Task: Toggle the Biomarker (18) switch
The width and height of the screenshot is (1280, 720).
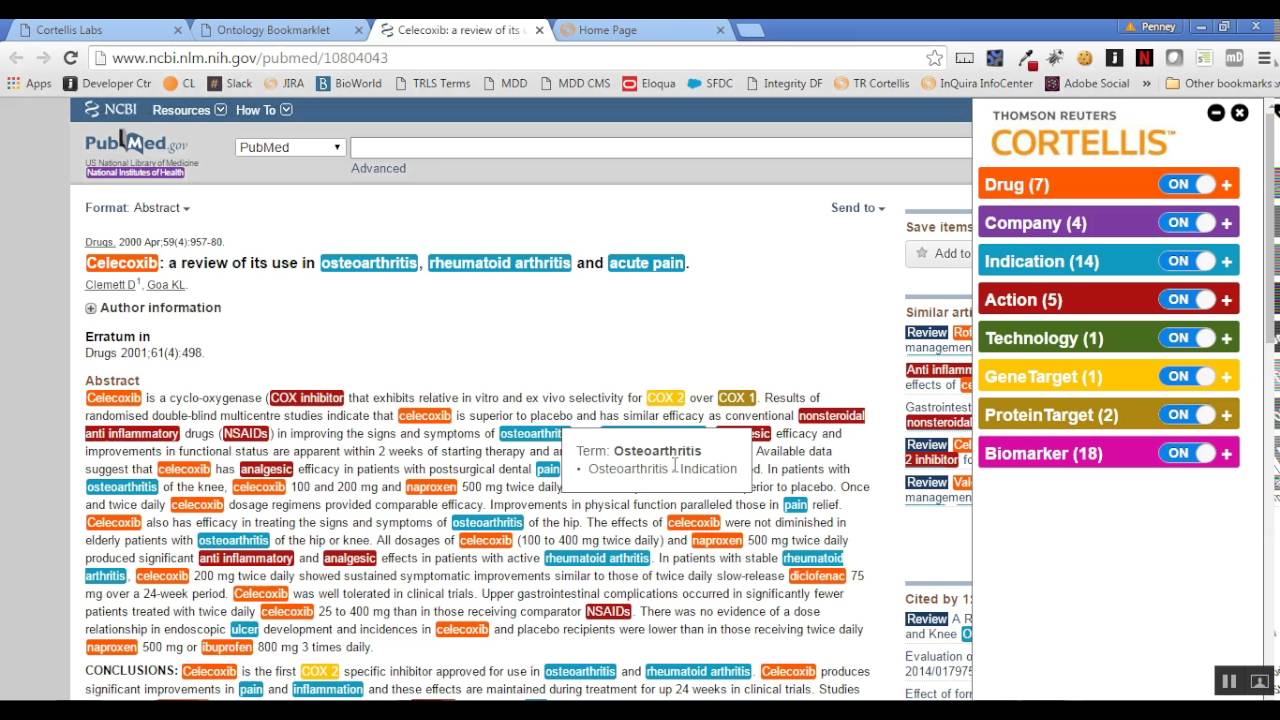Action: (x=1187, y=453)
